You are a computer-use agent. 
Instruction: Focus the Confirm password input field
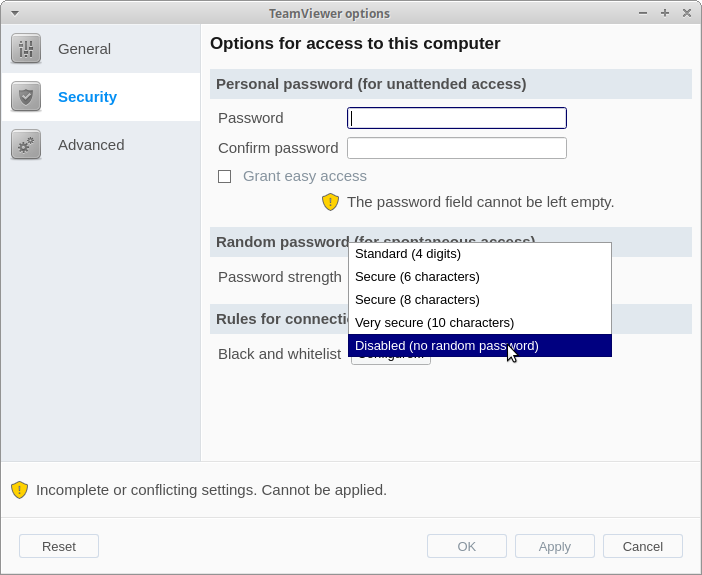[457, 148]
